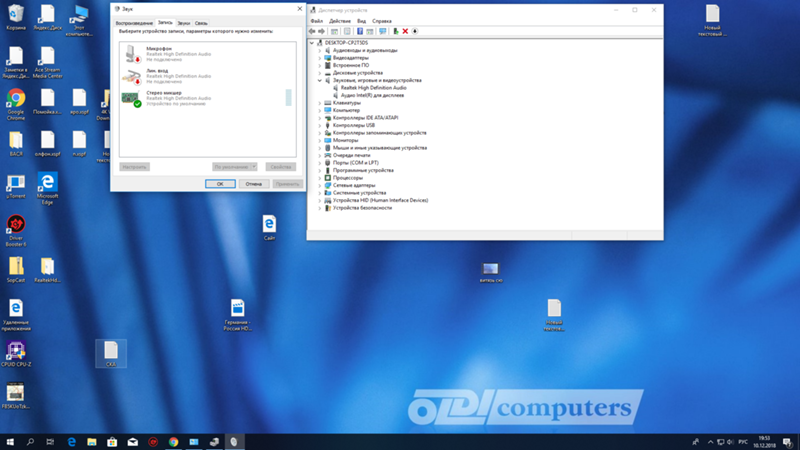800x450 pixels.
Task: Open the Windows Start menu
Action: point(10,442)
